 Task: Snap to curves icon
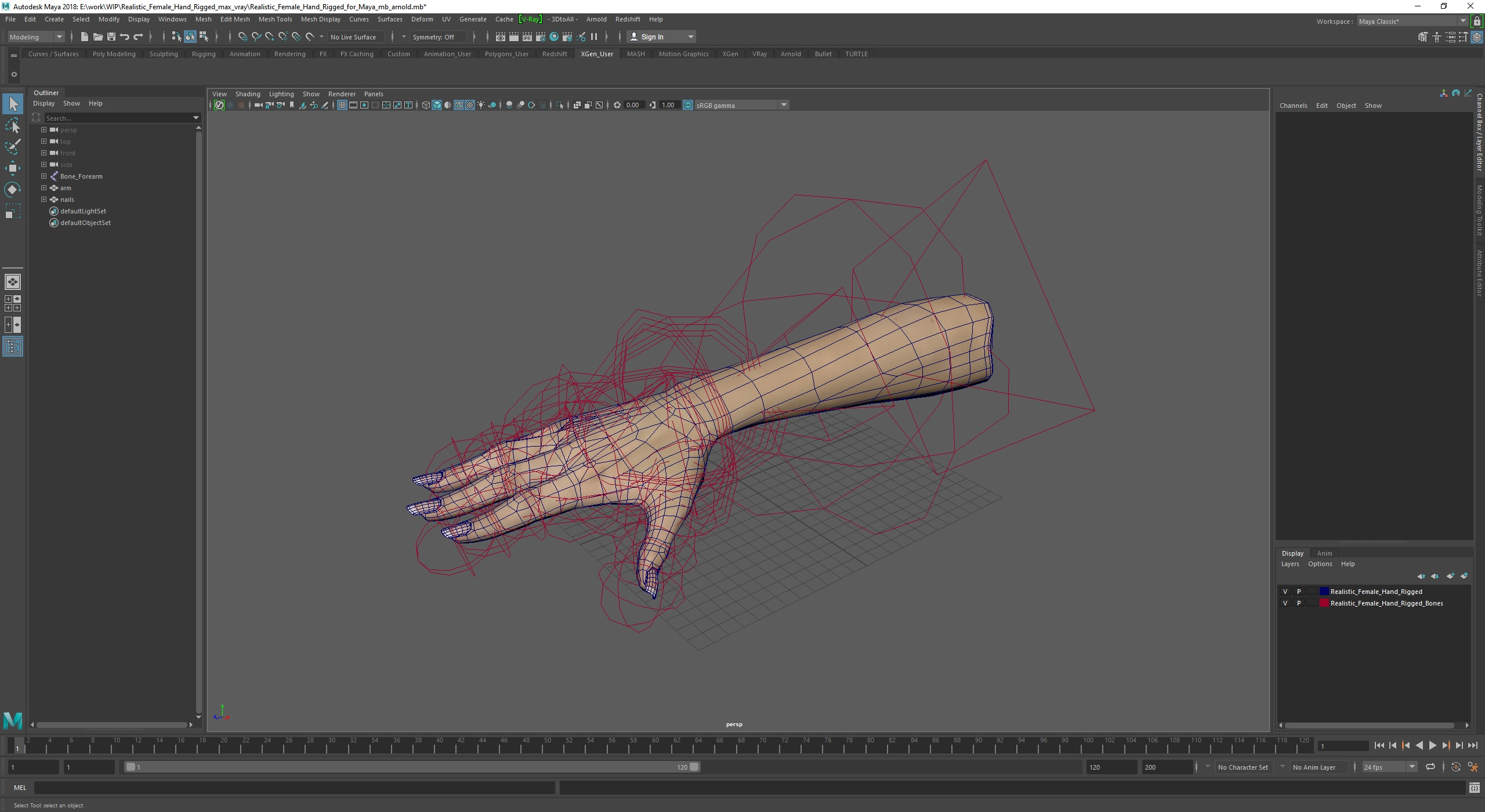pos(256,37)
